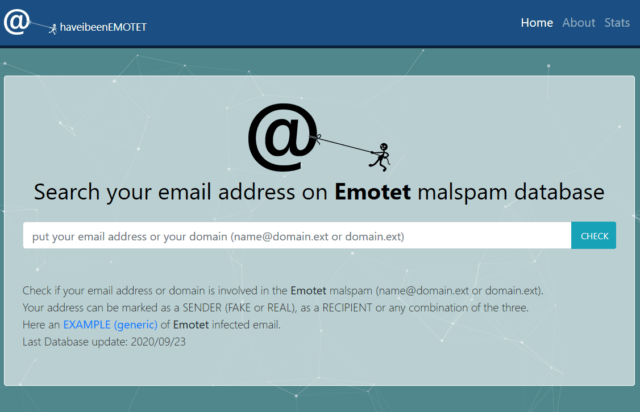Image resolution: width=640 pixels, height=412 pixels.
Task: Navigate to the Stats page
Action: [617, 23]
